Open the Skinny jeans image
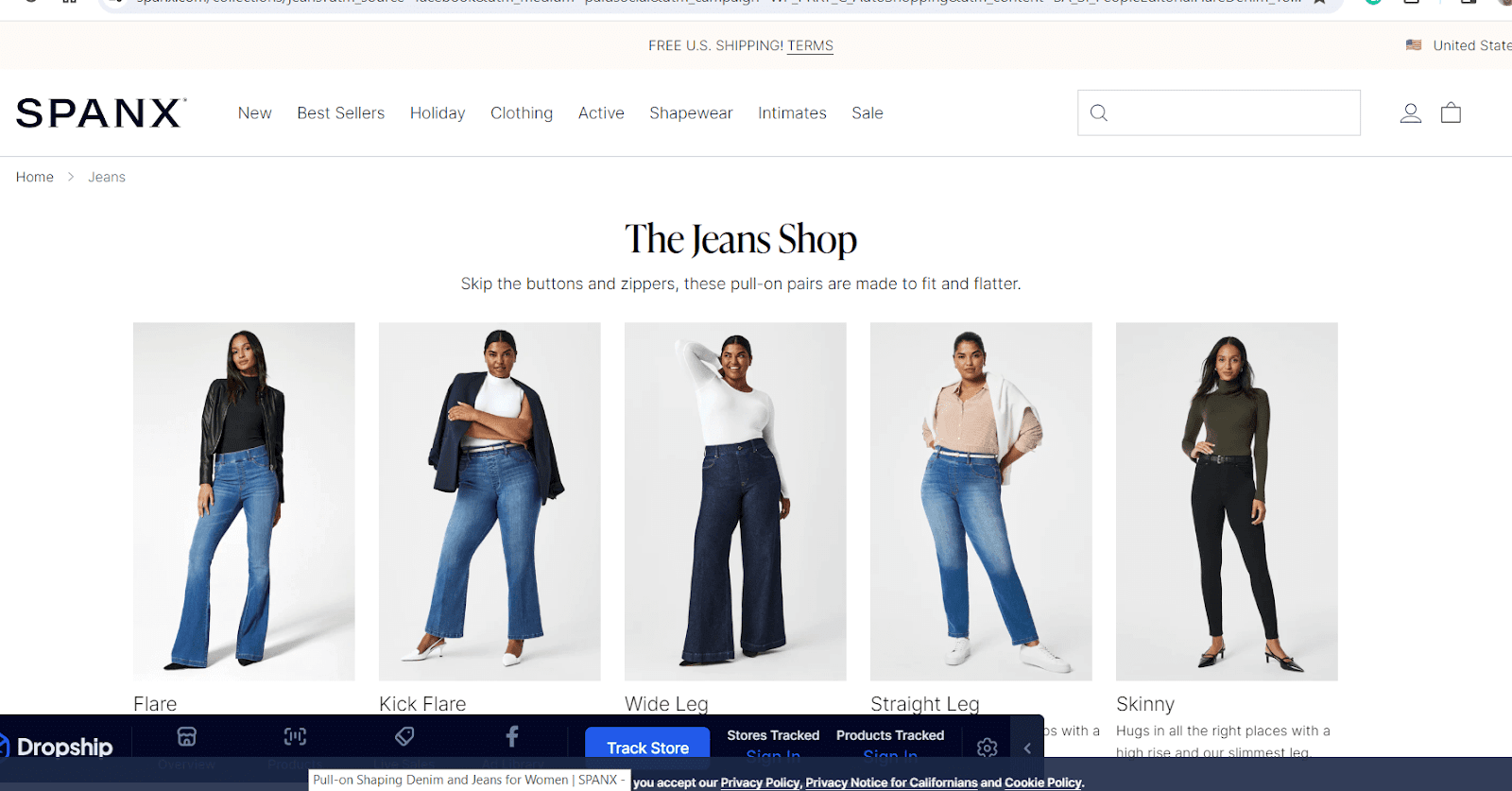This screenshot has height=791, width=1512. [x=1227, y=502]
